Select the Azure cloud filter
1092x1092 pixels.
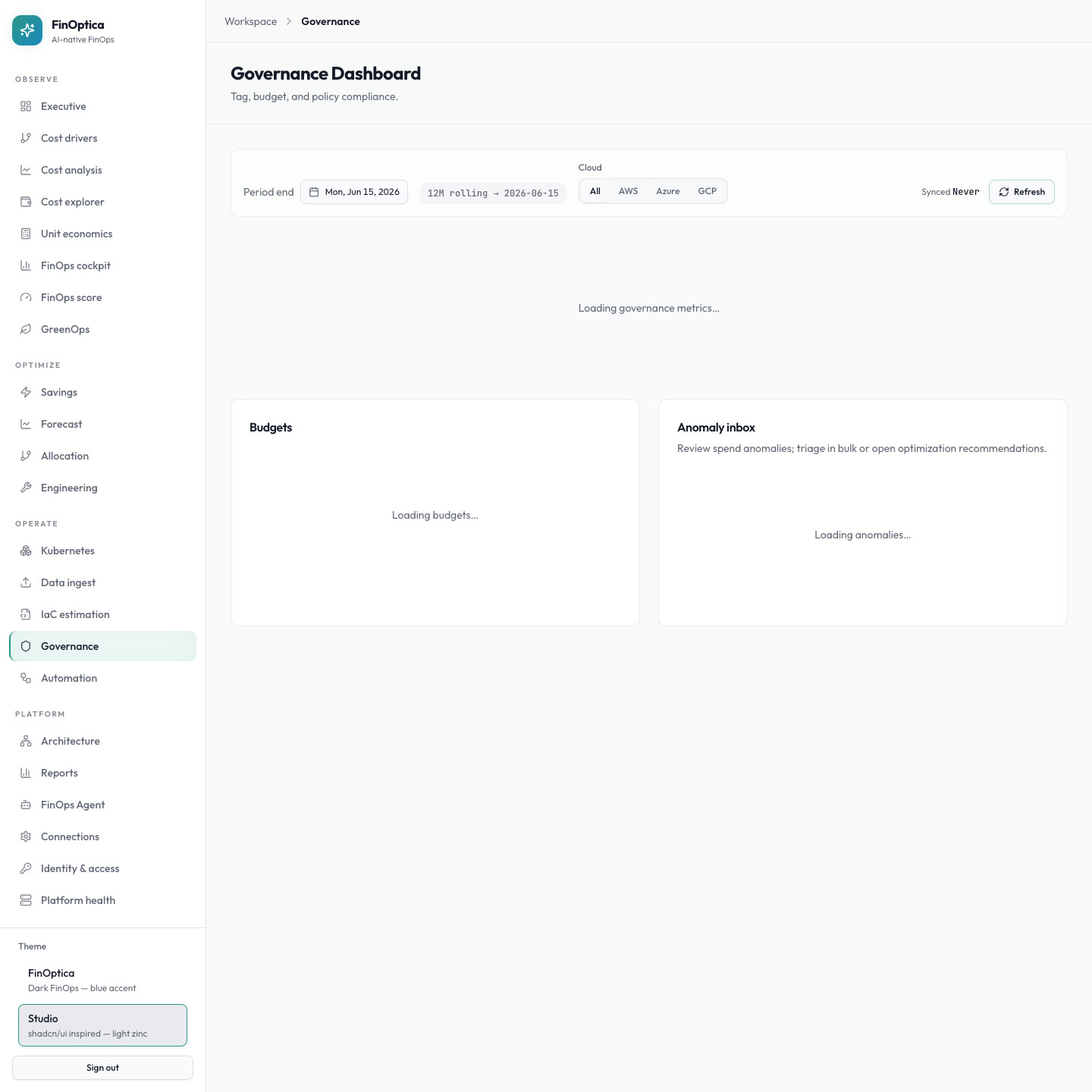[x=667, y=191]
